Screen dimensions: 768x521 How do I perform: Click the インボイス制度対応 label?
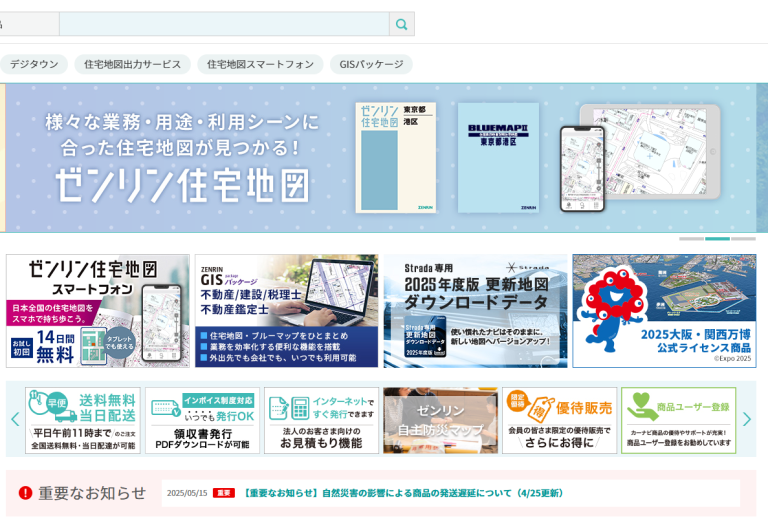(x=218, y=401)
